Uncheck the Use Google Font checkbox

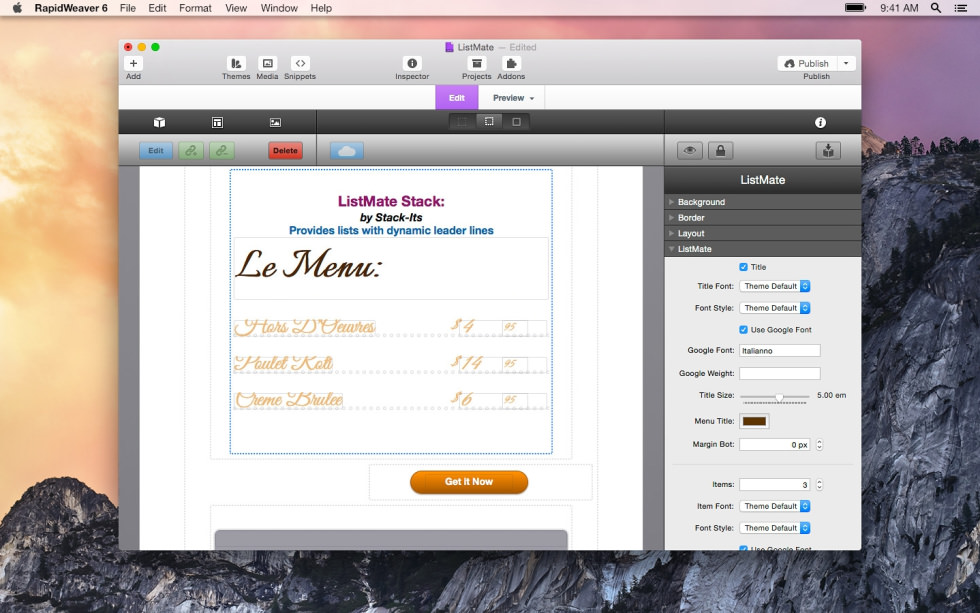743,329
